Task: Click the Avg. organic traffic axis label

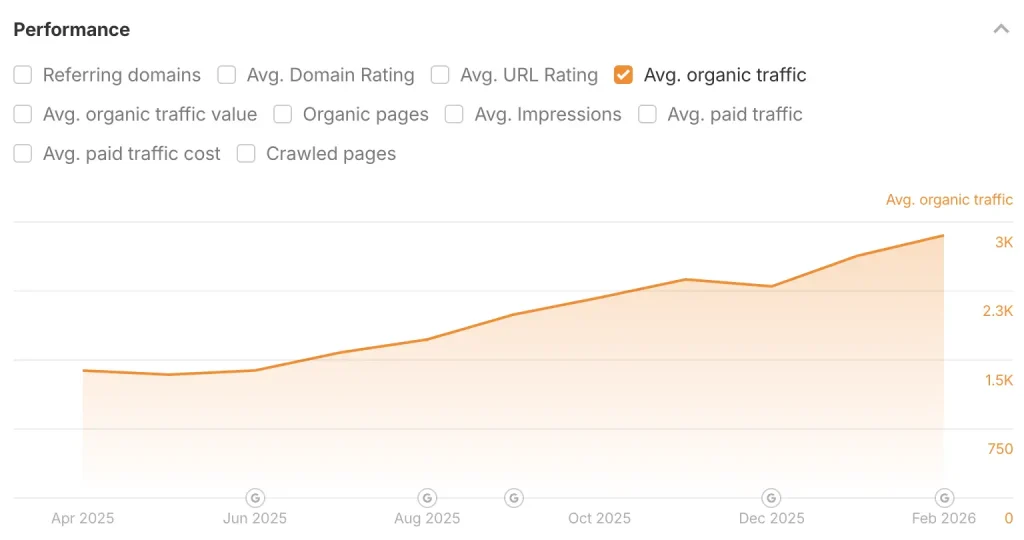Action: [x=949, y=200]
